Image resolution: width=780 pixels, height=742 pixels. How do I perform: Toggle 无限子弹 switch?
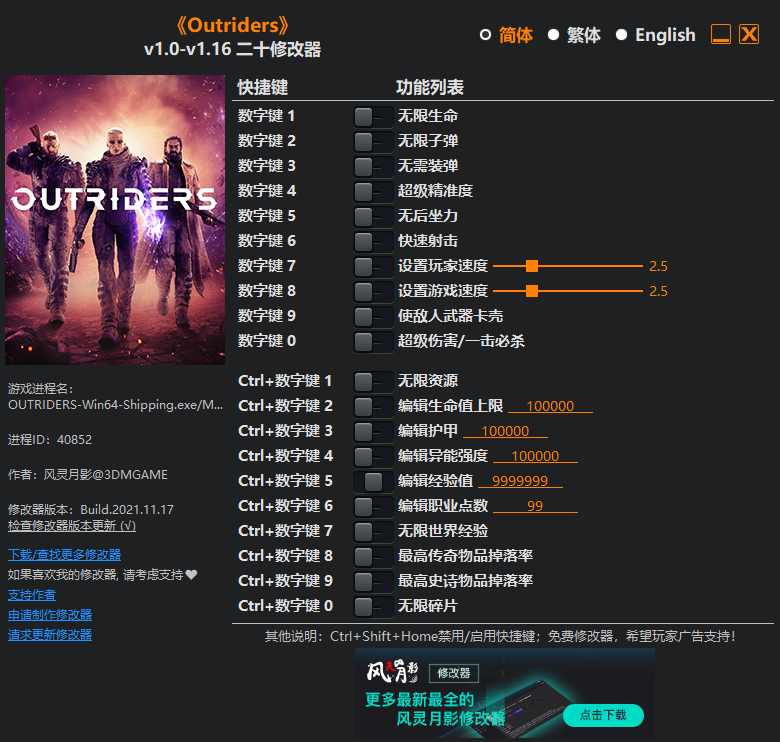(x=373, y=142)
